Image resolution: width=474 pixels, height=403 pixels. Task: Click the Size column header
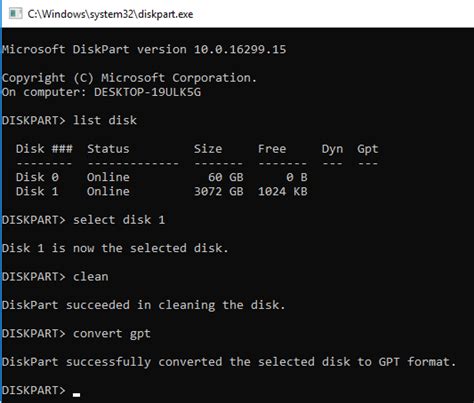point(208,149)
